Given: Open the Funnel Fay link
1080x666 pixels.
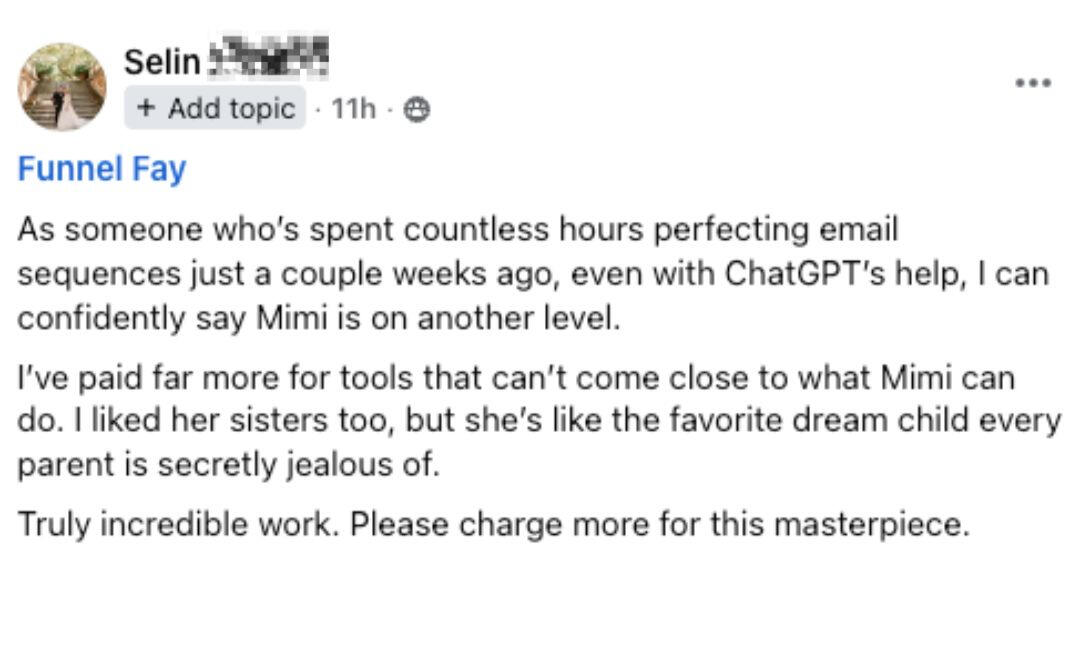Looking at the screenshot, I should point(101,169).
